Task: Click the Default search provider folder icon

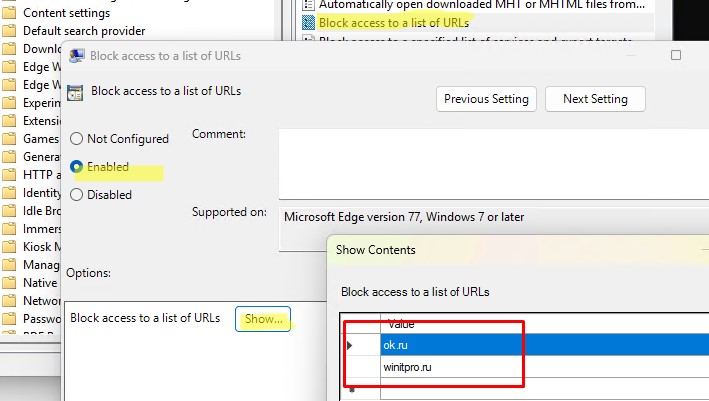Action: click(x=9, y=31)
